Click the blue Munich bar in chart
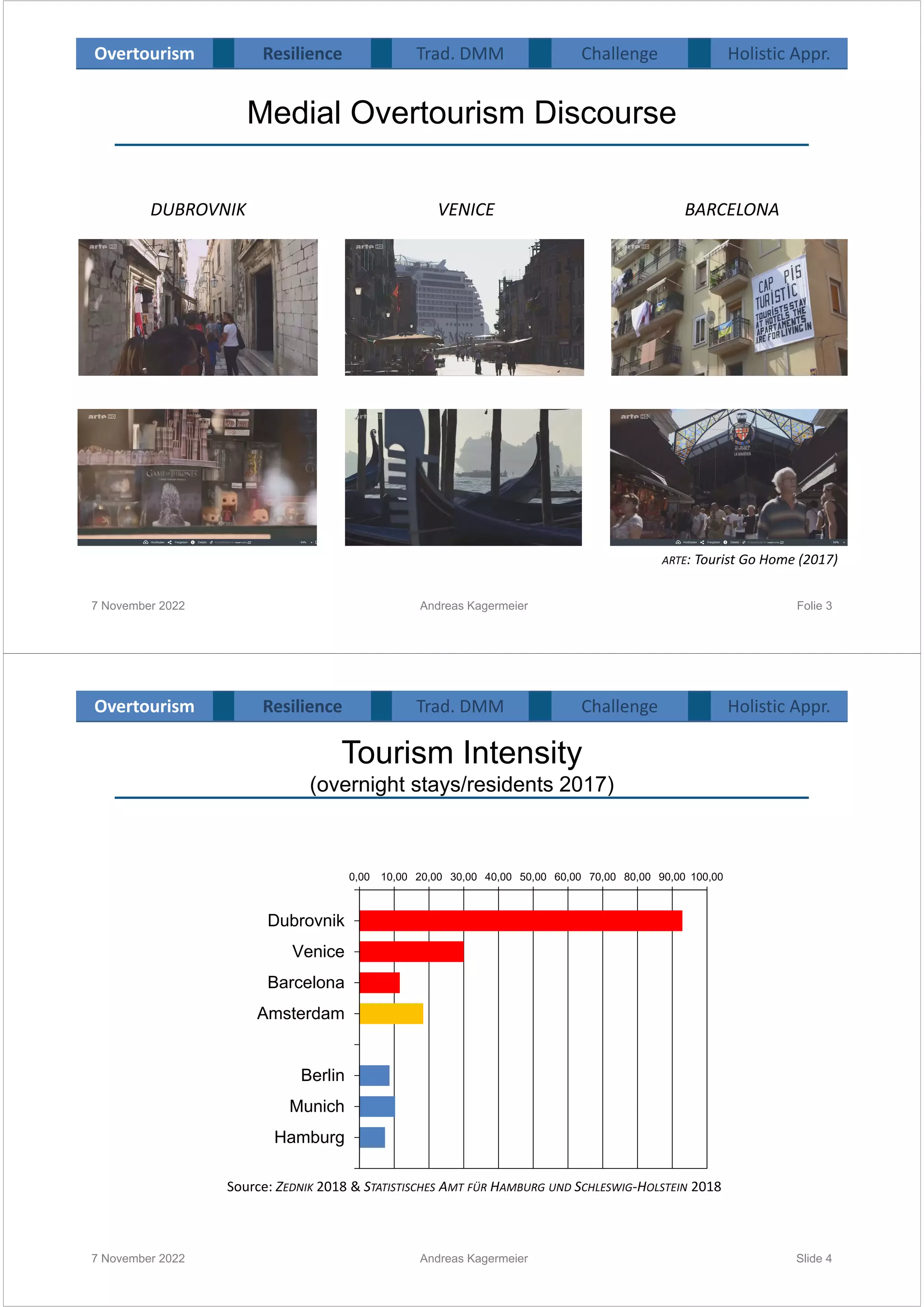Screen dimensions: 924x1307 (x=377, y=1106)
